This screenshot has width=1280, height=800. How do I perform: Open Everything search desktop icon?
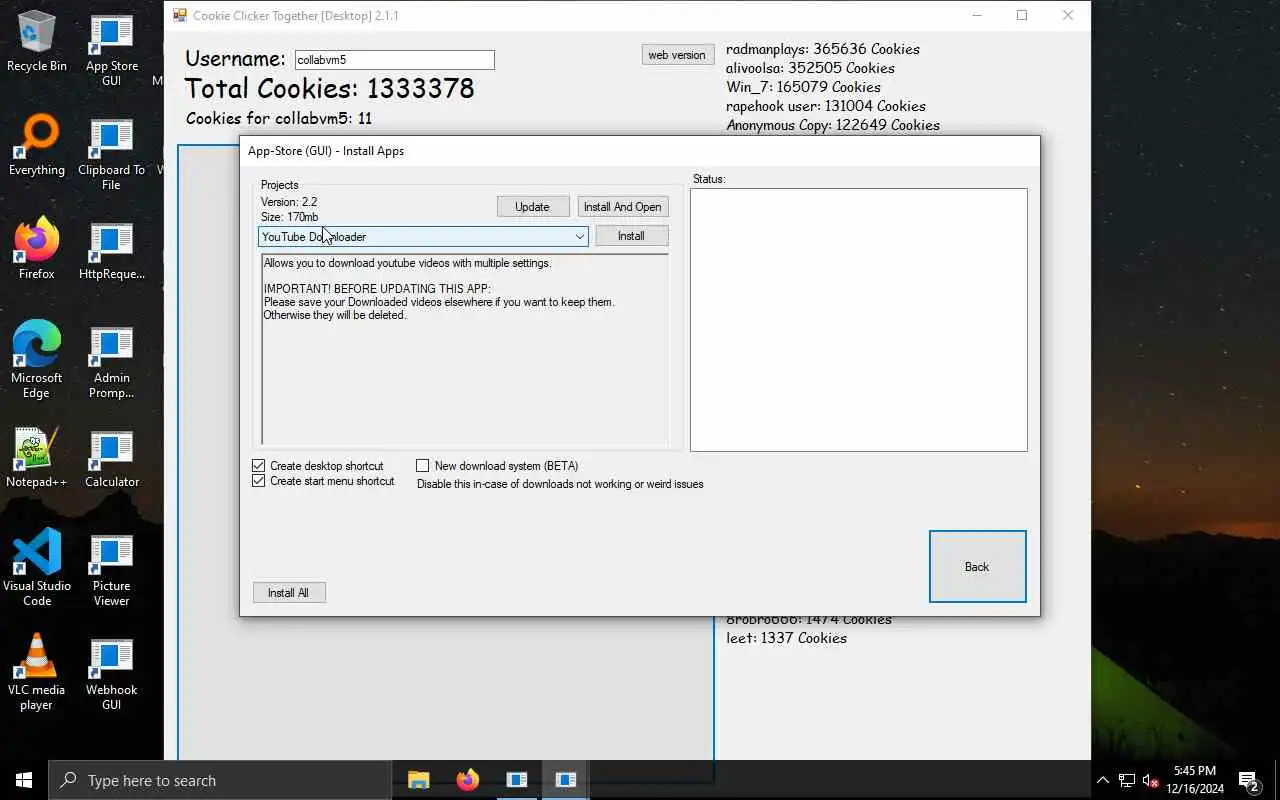click(37, 147)
